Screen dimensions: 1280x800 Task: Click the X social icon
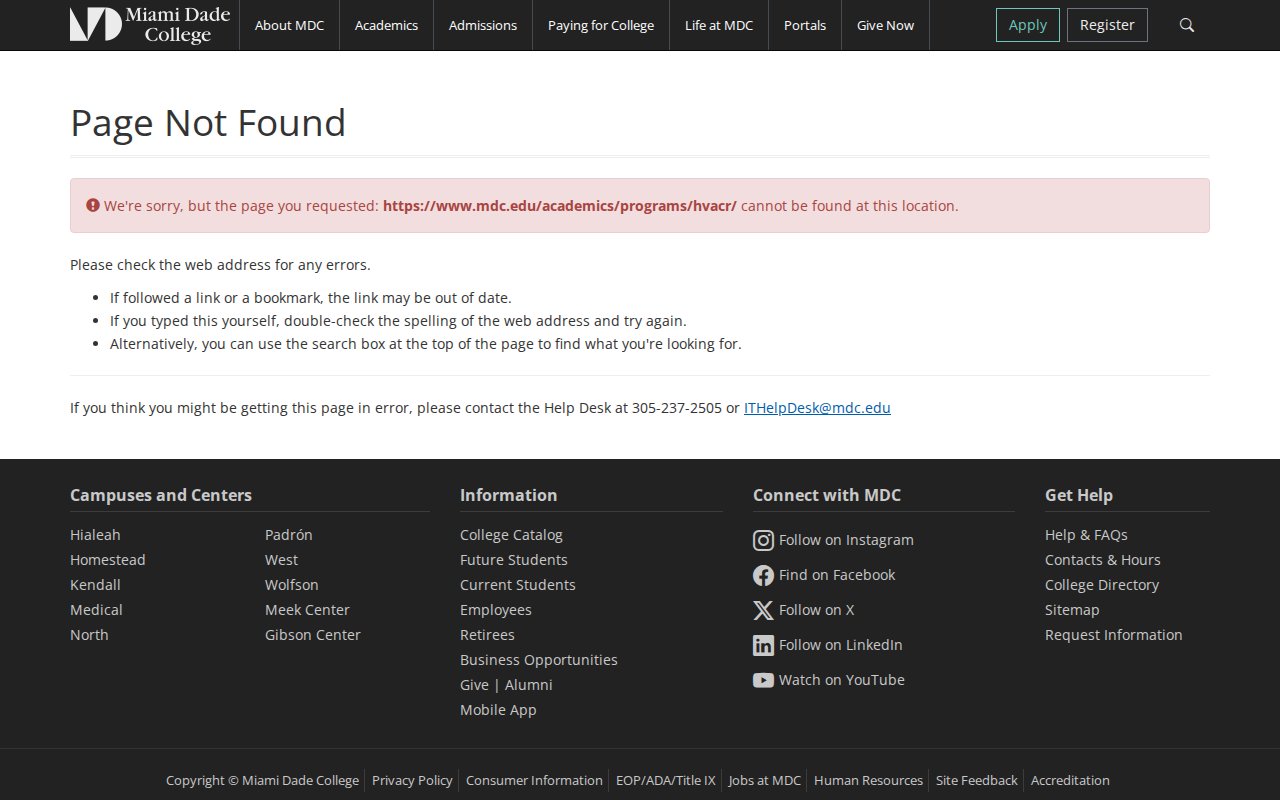(x=763, y=611)
